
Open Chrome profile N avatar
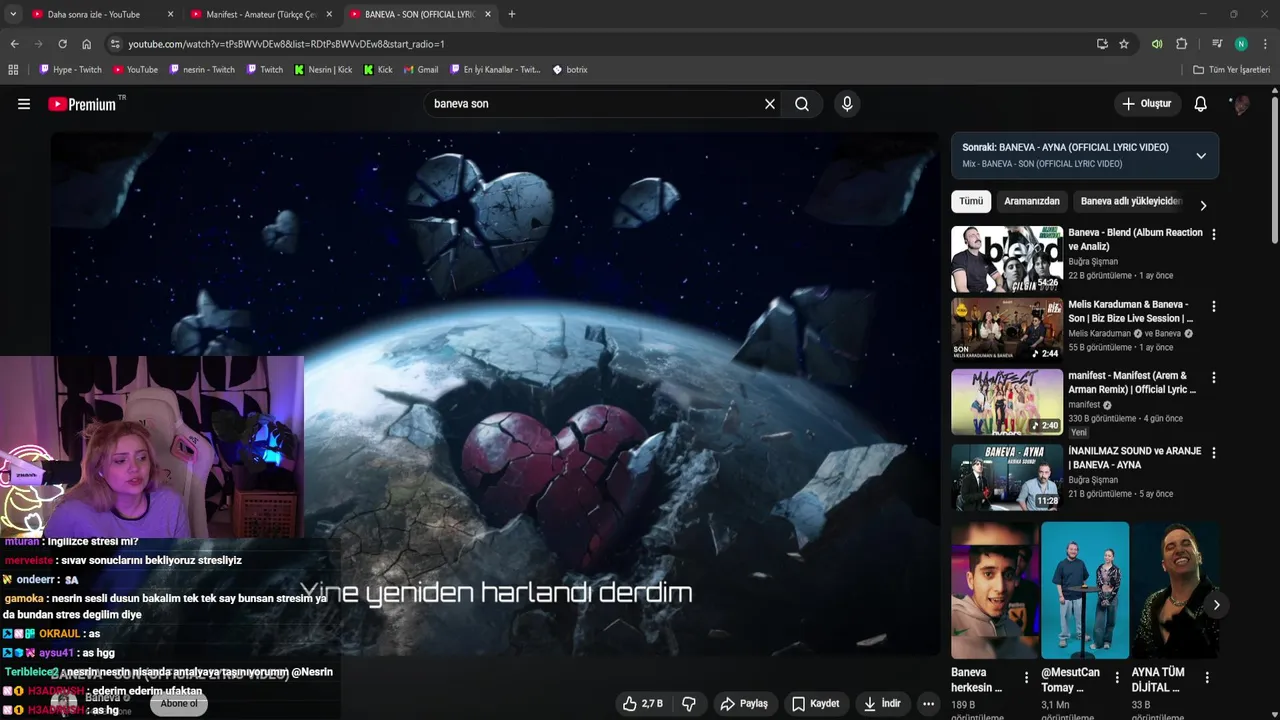(x=1241, y=44)
